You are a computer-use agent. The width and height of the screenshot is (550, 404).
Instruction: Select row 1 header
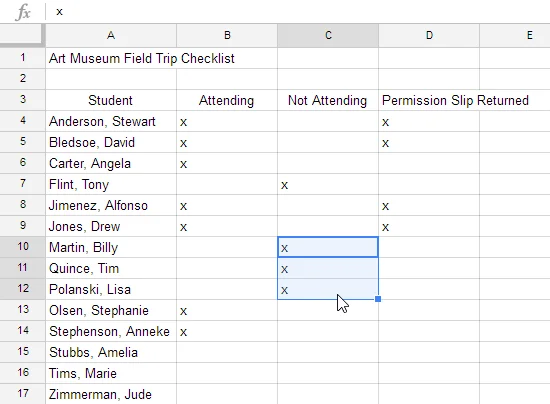coord(22,58)
